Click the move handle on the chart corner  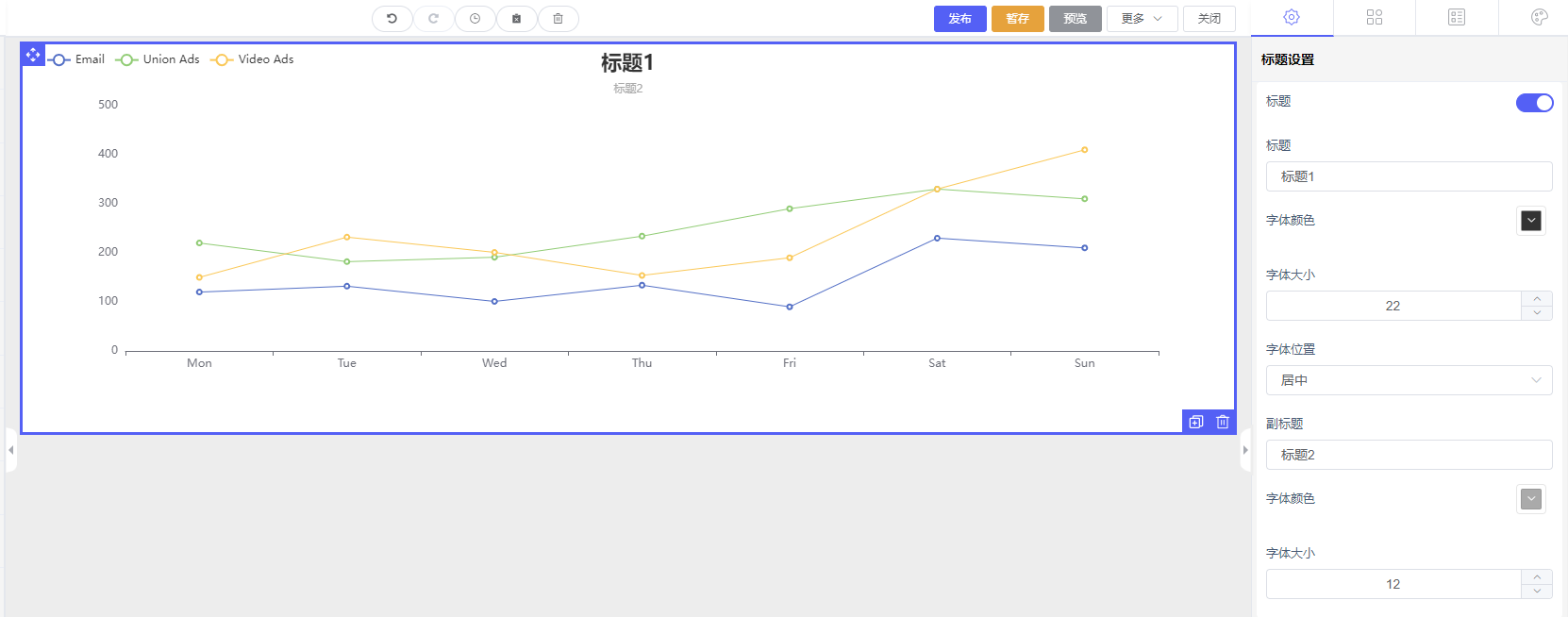click(33, 55)
